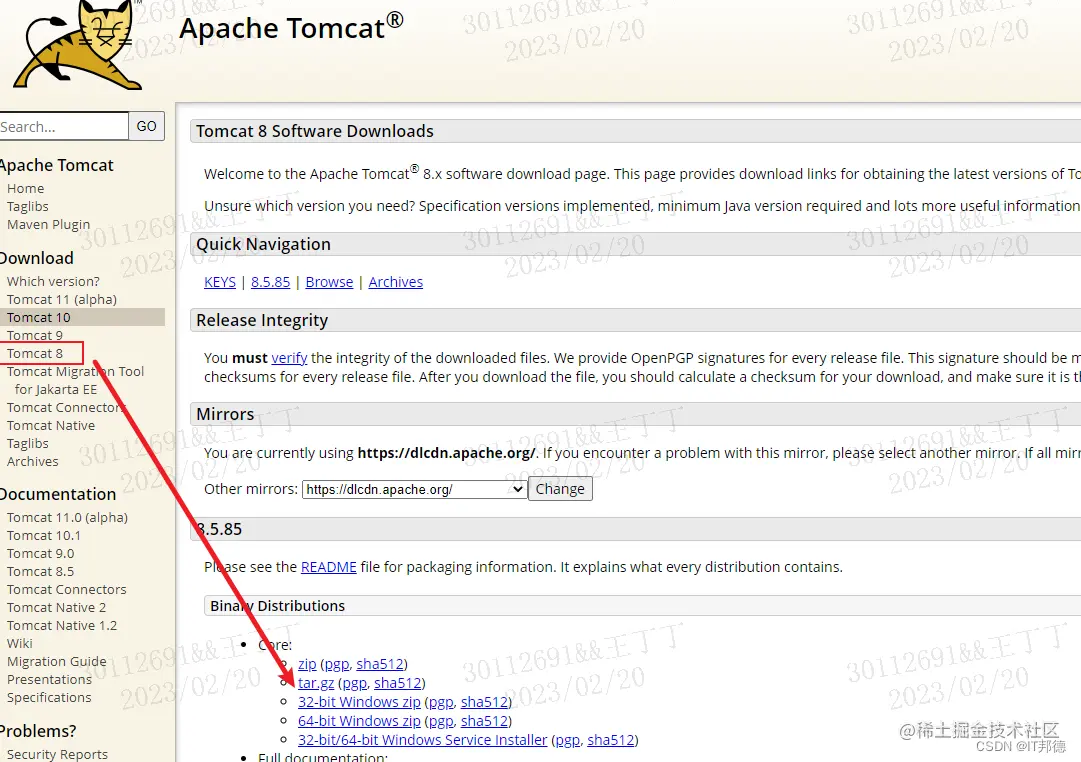
Task: Click sha512 for 64-bit Windows zip
Action: coord(484,721)
